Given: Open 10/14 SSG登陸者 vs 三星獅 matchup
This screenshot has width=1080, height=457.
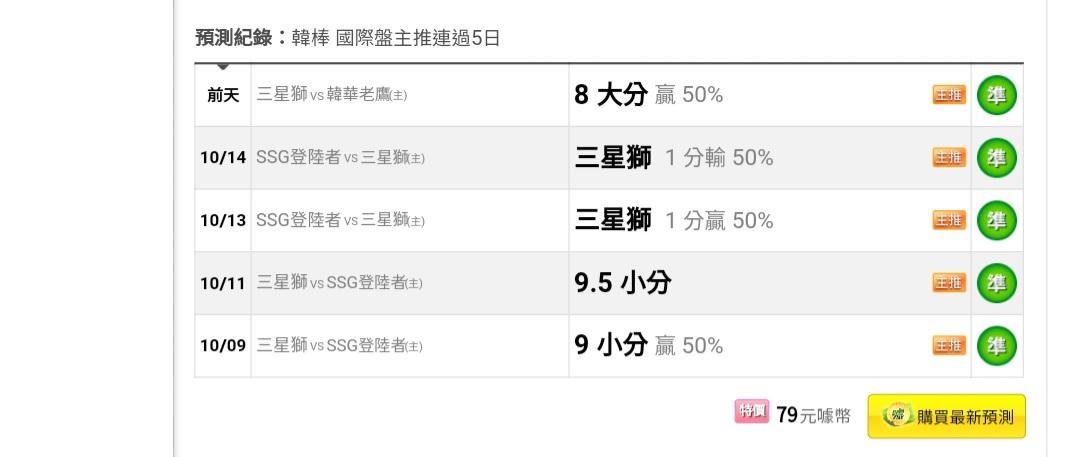Looking at the screenshot, I should (x=340, y=158).
